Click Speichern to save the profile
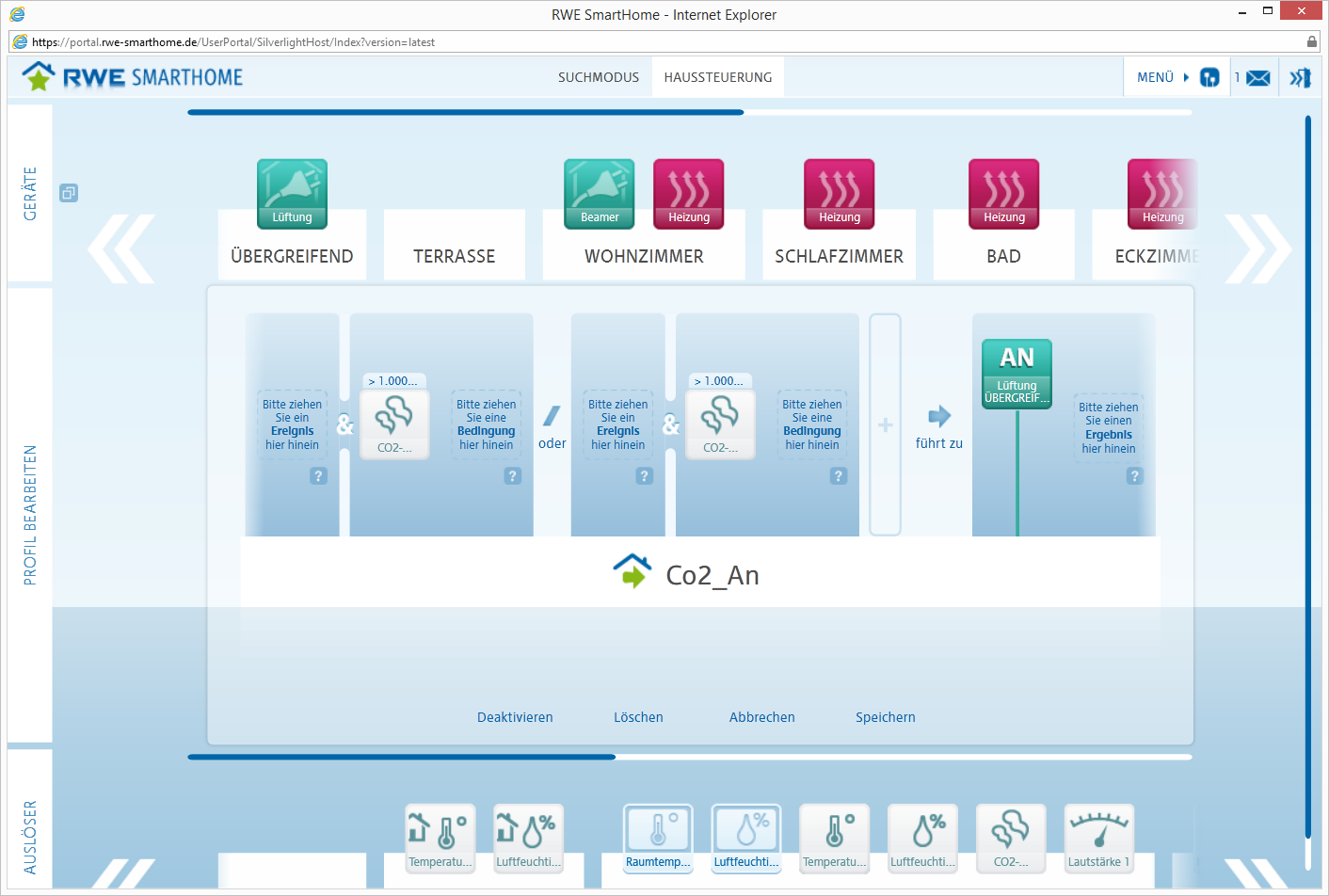Viewport: 1329px width, 896px height. click(x=885, y=717)
